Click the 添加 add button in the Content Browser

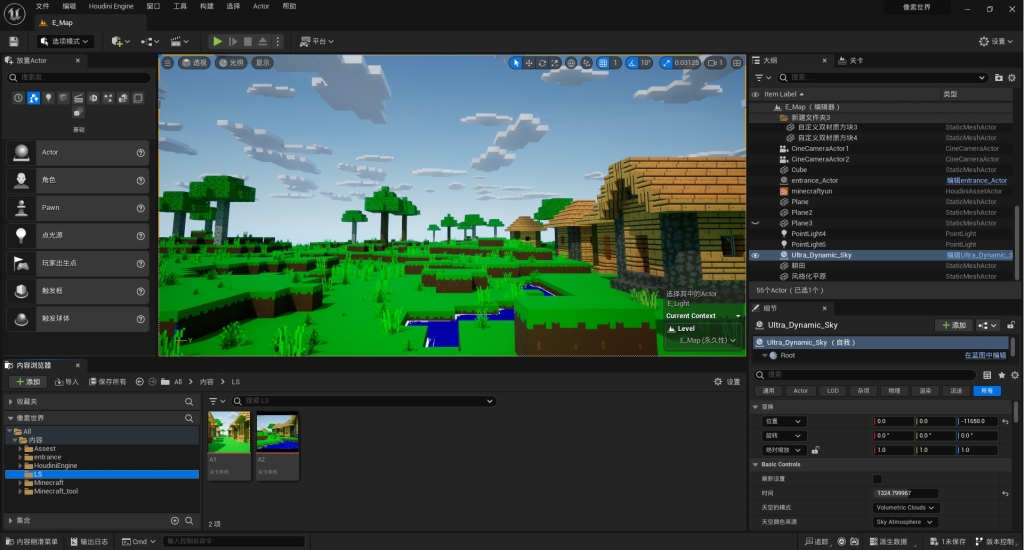pos(28,382)
